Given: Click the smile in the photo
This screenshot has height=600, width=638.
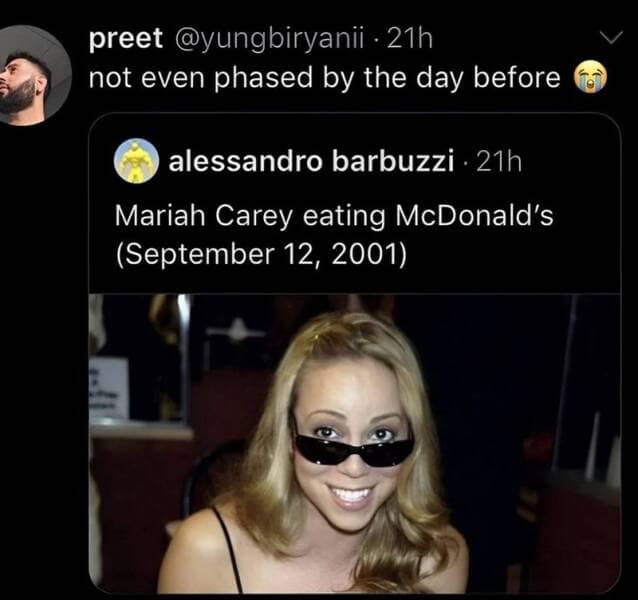Looking at the screenshot, I should (x=352, y=494).
